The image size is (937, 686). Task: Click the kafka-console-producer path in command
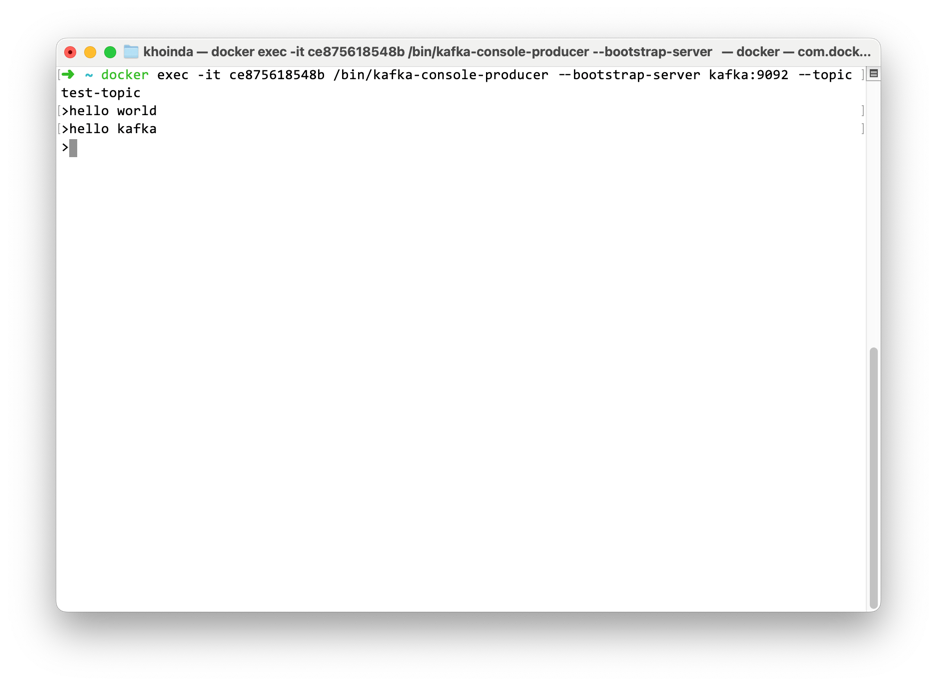(440, 75)
